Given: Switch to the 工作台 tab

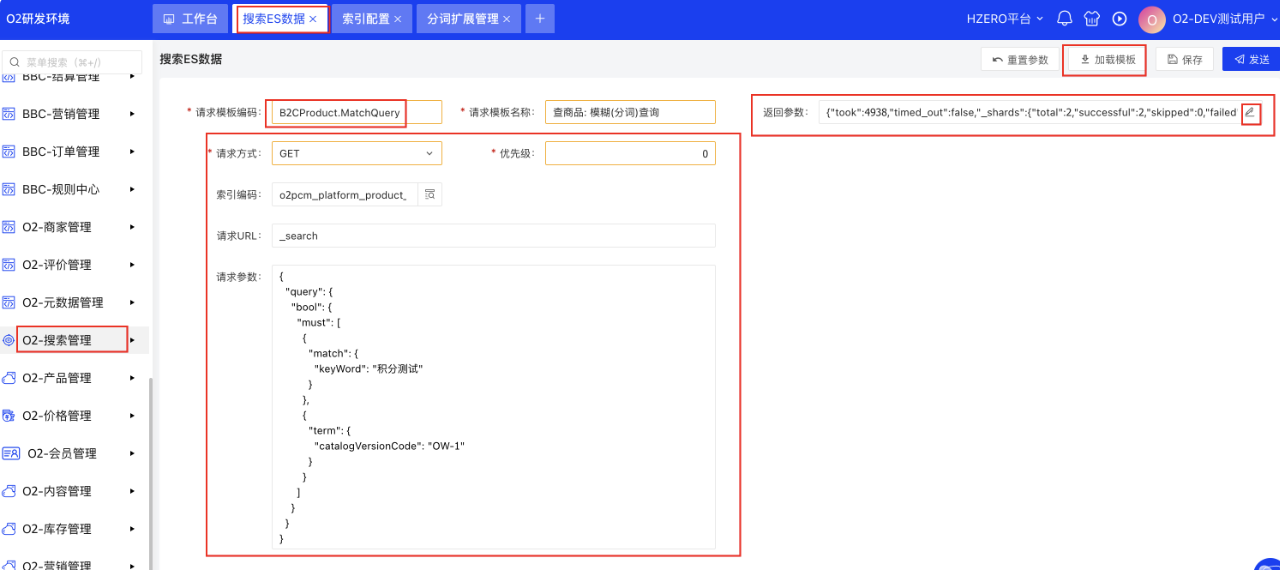Looking at the screenshot, I should pos(190,19).
